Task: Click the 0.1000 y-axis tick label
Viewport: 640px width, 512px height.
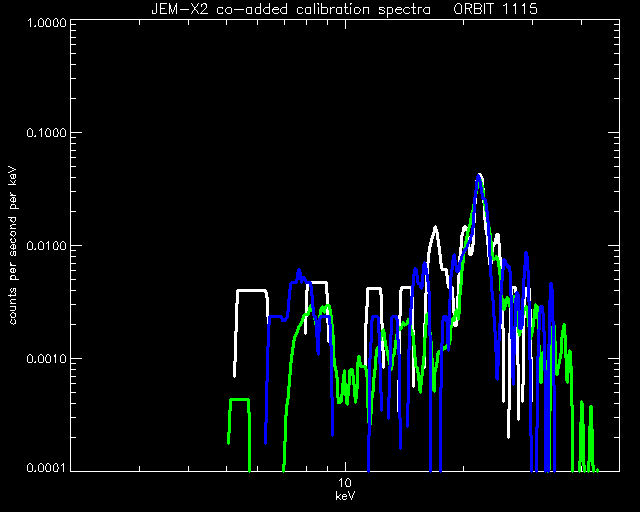Action: click(x=46, y=133)
